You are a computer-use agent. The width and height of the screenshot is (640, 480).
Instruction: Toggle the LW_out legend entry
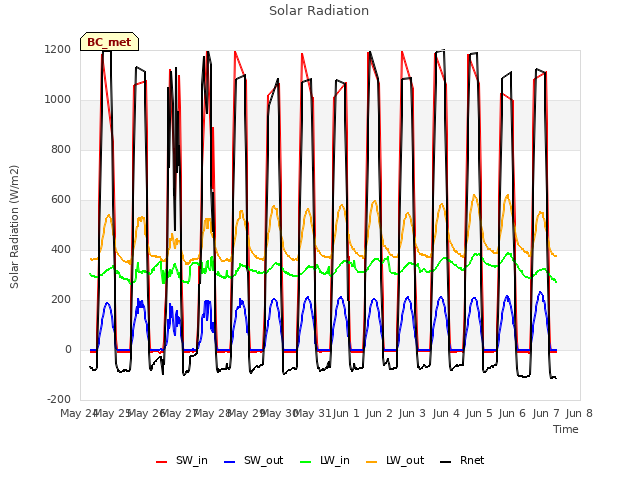coord(395,461)
